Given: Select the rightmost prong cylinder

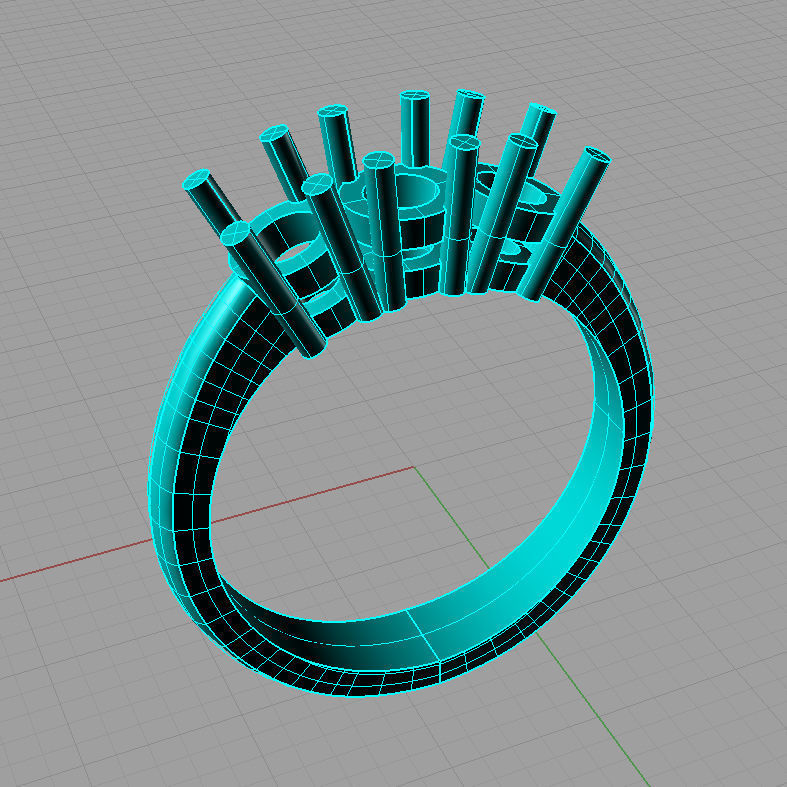Looking at the screenshot, I should click(x=565, y=224).
